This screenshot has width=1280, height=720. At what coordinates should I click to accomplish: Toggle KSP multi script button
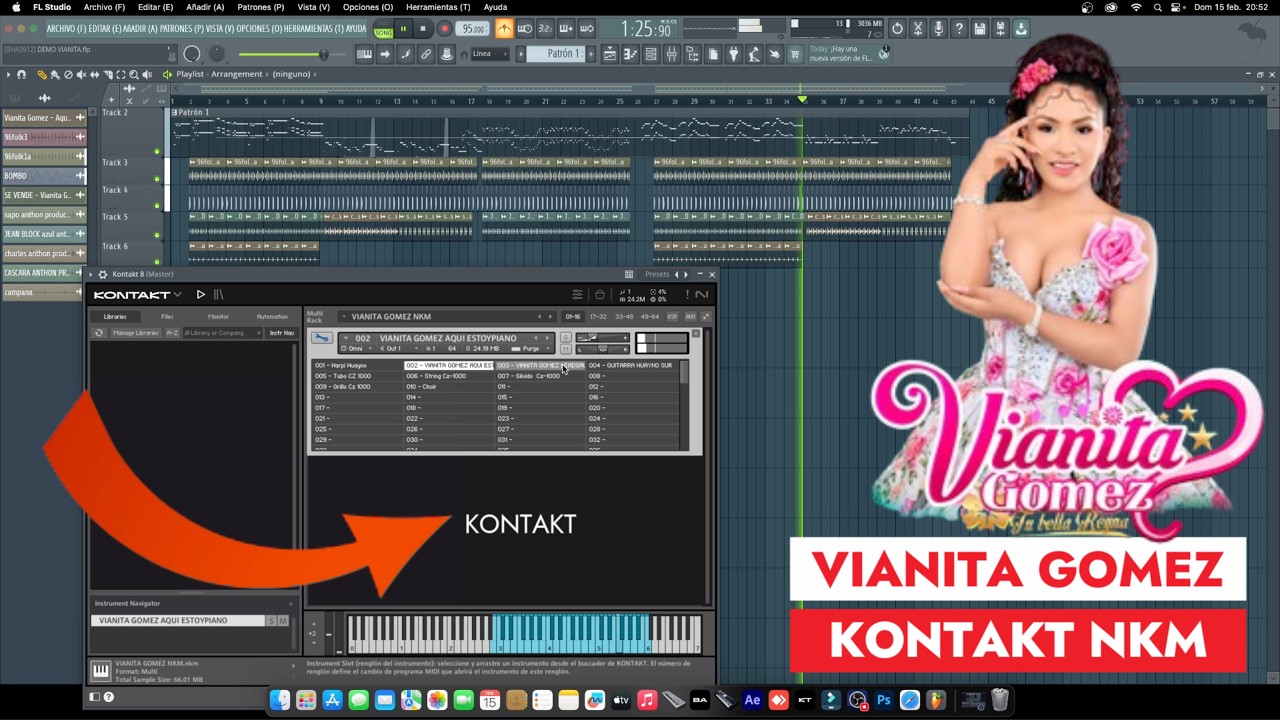coord(672,317)
